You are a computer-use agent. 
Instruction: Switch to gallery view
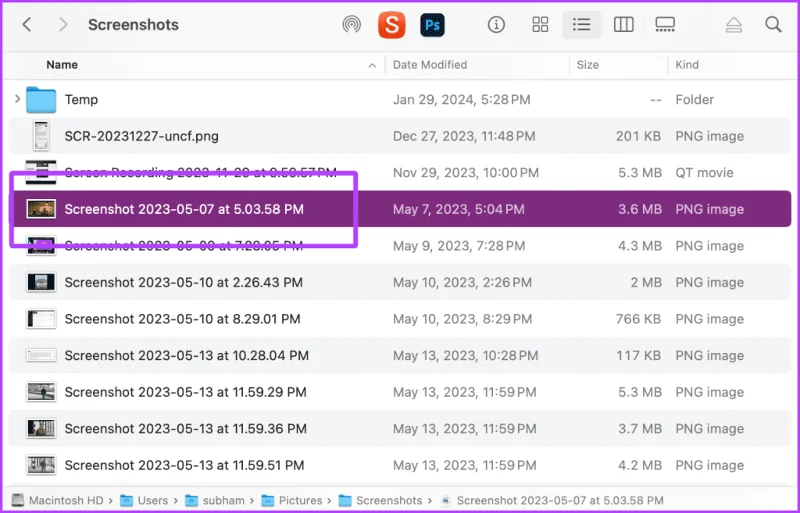point(665,24)
